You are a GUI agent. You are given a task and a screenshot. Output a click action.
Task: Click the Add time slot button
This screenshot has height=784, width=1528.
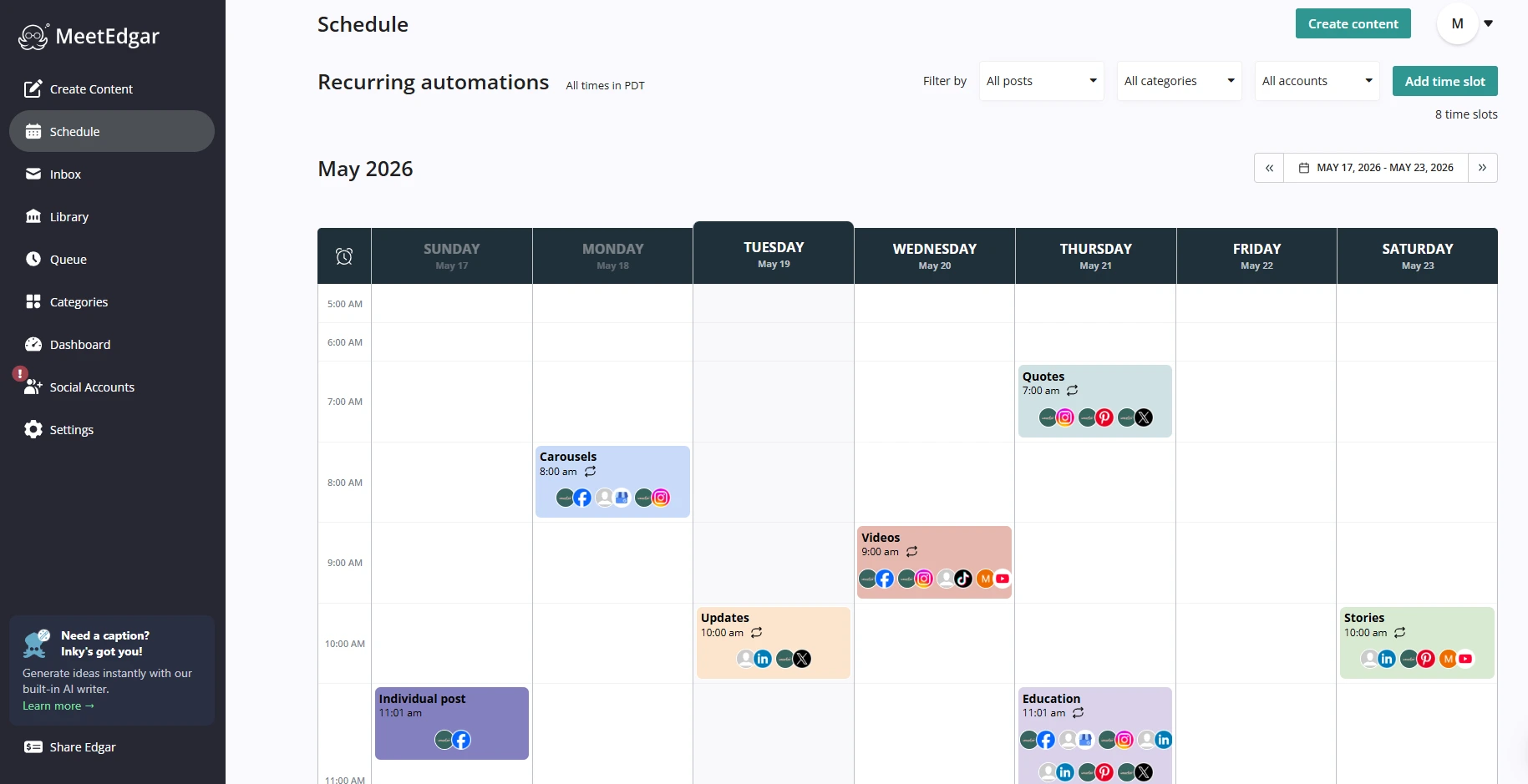(1444, 81)
